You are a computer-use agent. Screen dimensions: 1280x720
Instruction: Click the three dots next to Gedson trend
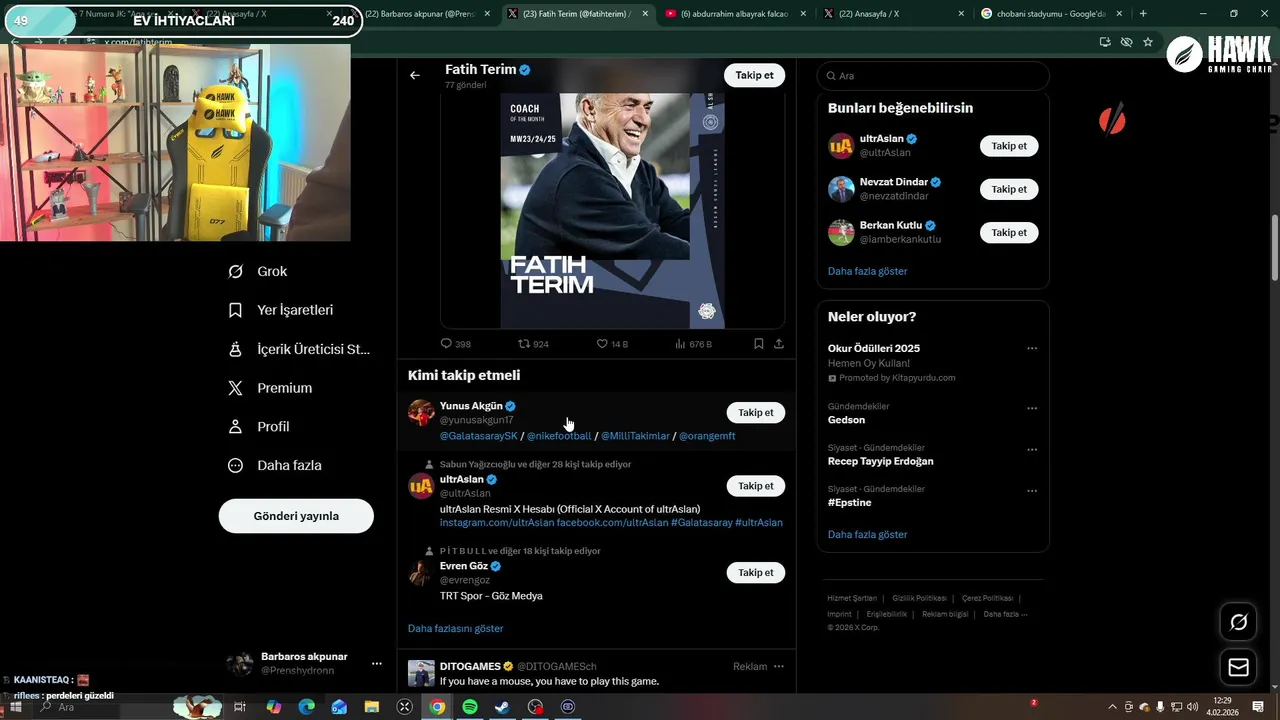tap(1032, 408)
